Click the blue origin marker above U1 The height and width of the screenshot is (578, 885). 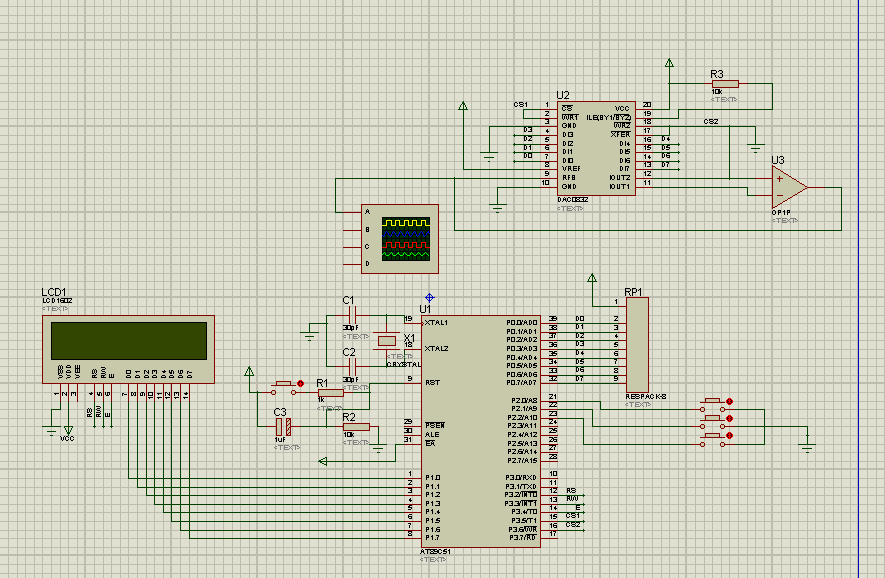430,297
